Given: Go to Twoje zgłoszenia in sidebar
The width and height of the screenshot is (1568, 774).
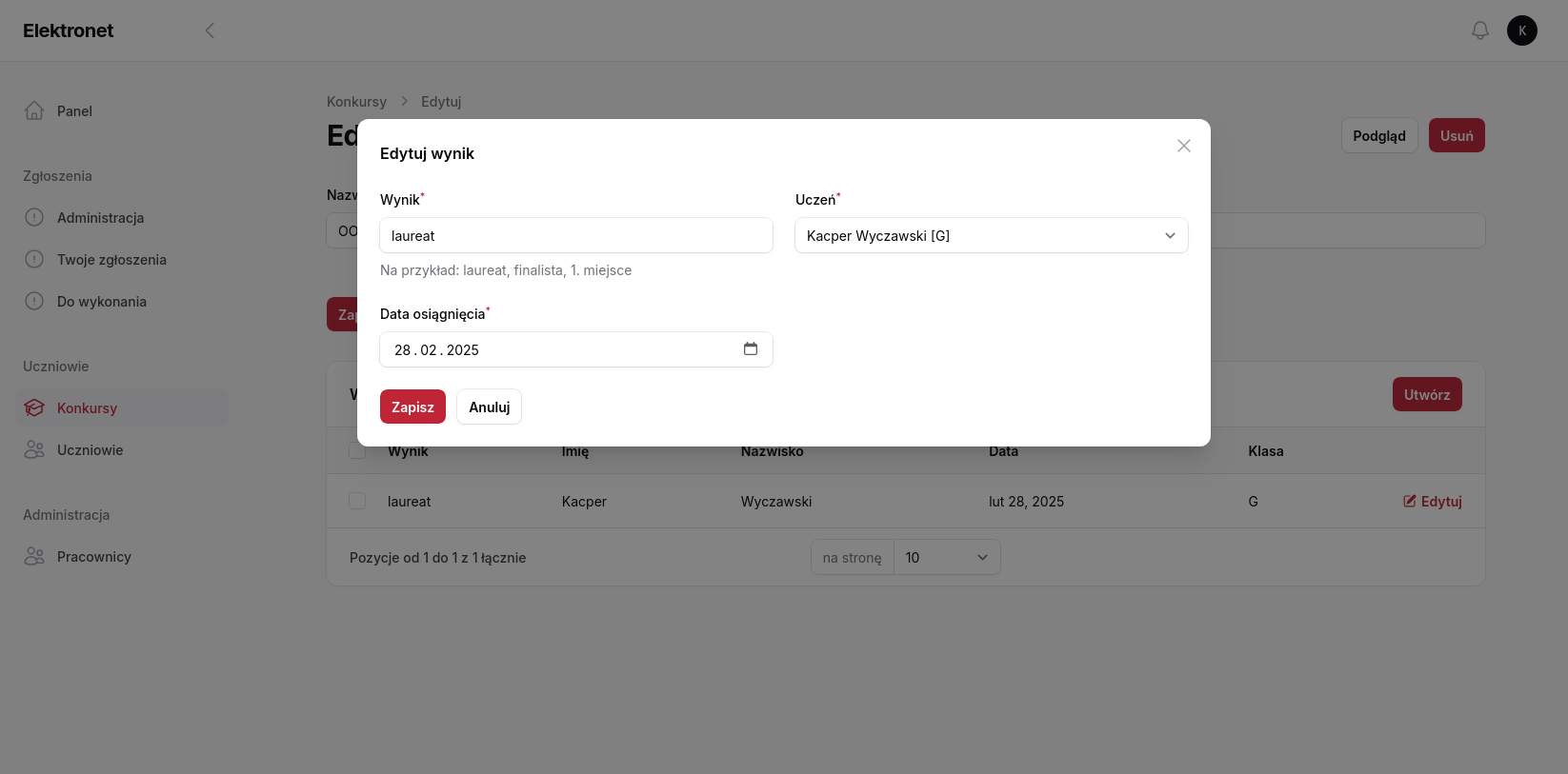Looking at the screenshot, I should [111, 259].
